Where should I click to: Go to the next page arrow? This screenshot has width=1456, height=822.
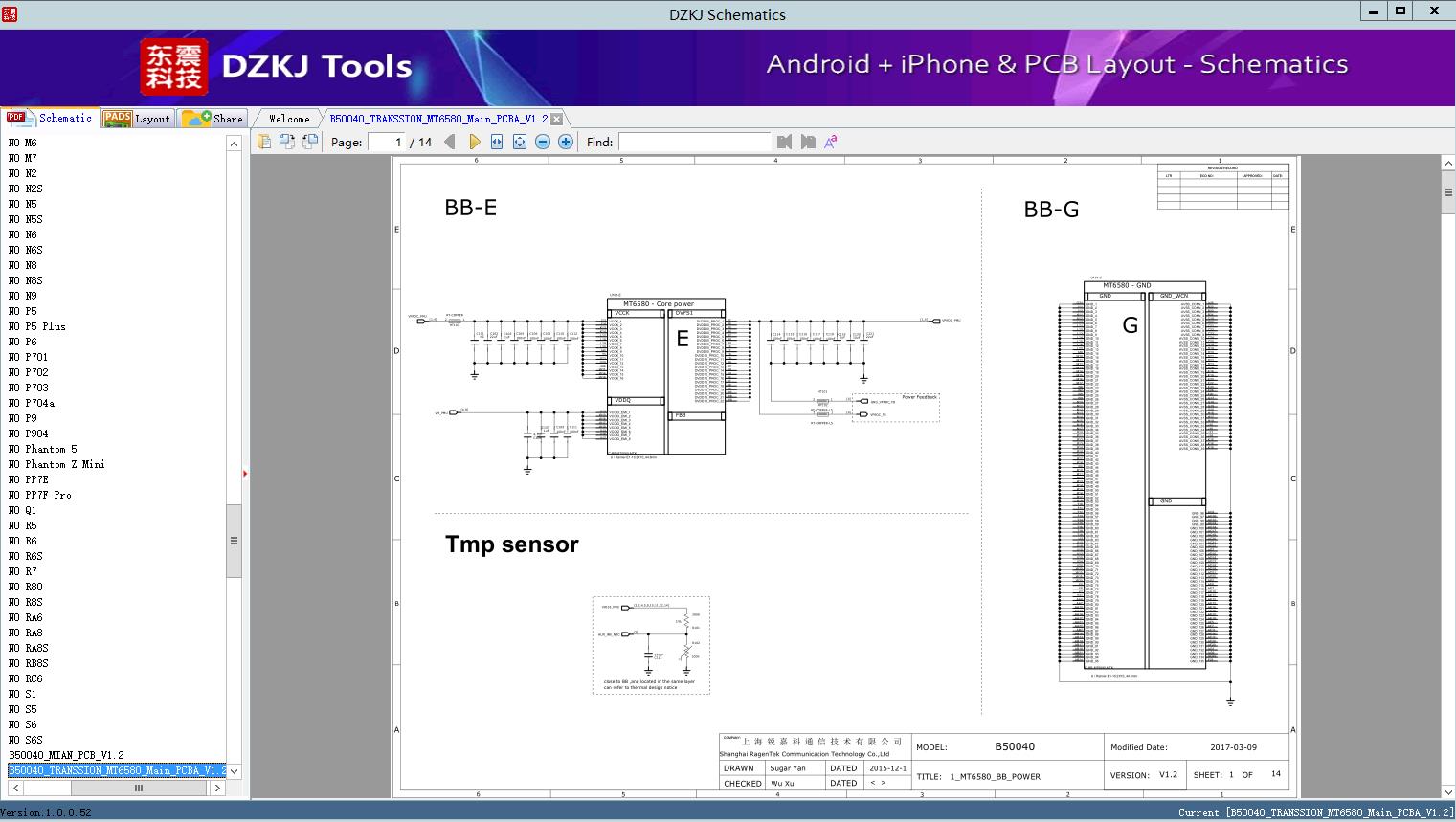pyautogui.click(x=474, y=142)
